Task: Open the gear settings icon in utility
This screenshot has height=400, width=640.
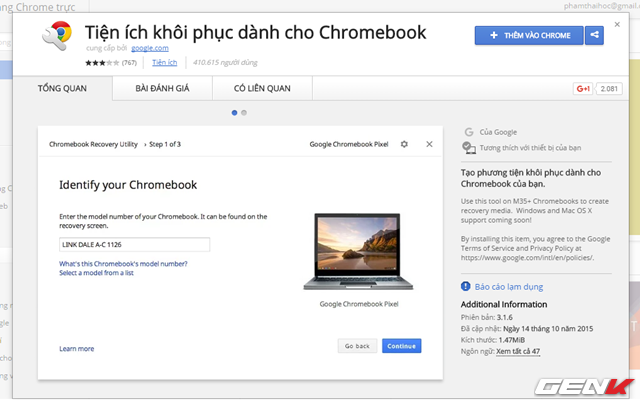Action: 404,144
